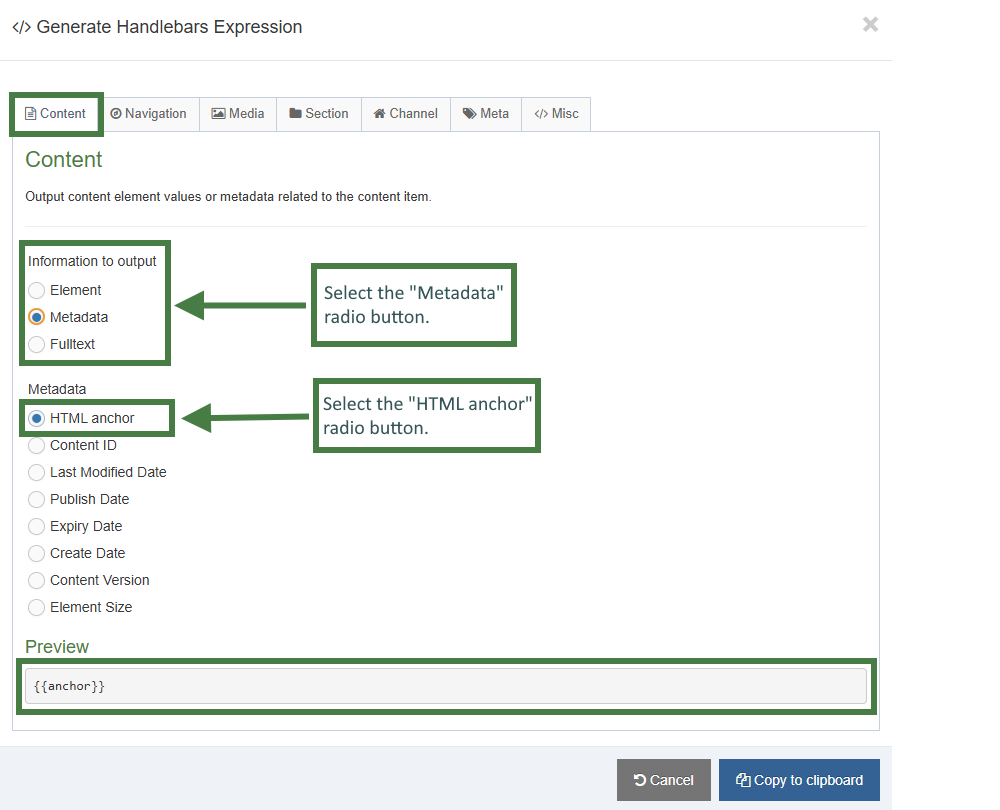Close the Generate Handlebars Expression dialog
Image resolution: width=1000 pixels, height=810 pixels.
click(x=870, y=25)
